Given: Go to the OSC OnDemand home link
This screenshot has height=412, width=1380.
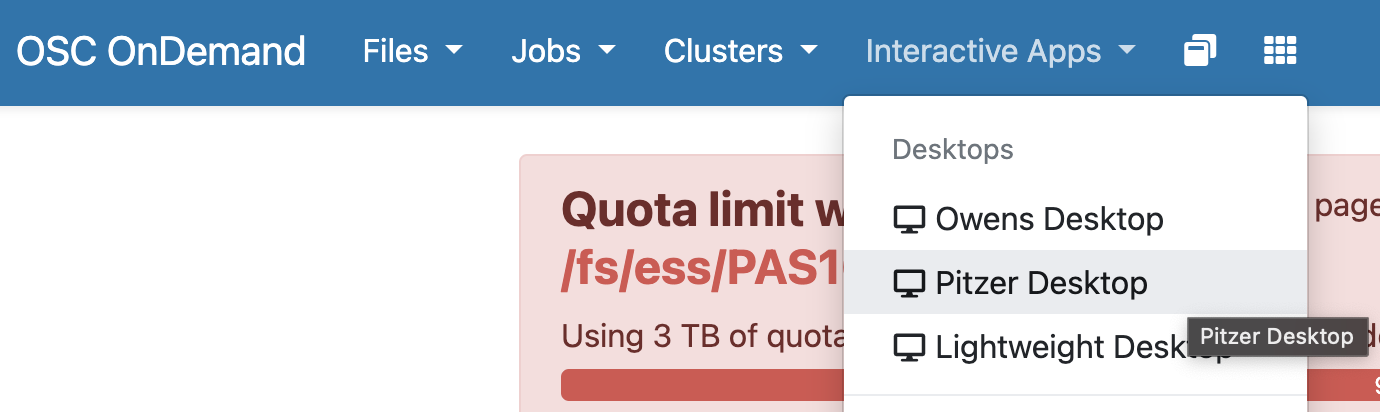Looking at the screenshot, I should 161,51.
